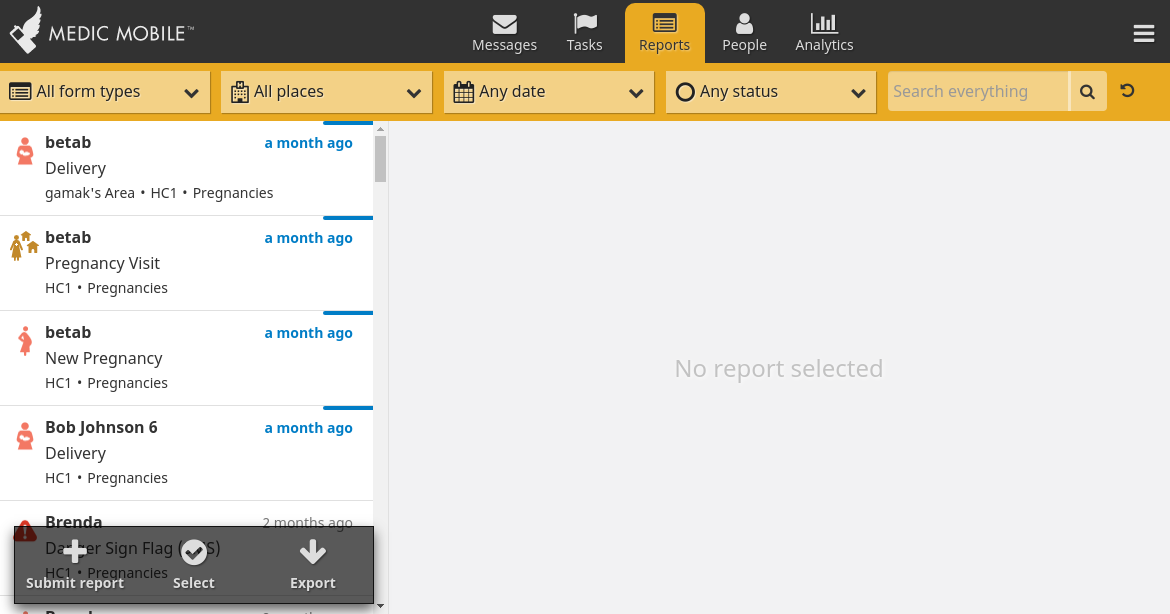Go to the People tab
The width and height of the screenshot is (1170, 614).
click(x=744, y=33)
